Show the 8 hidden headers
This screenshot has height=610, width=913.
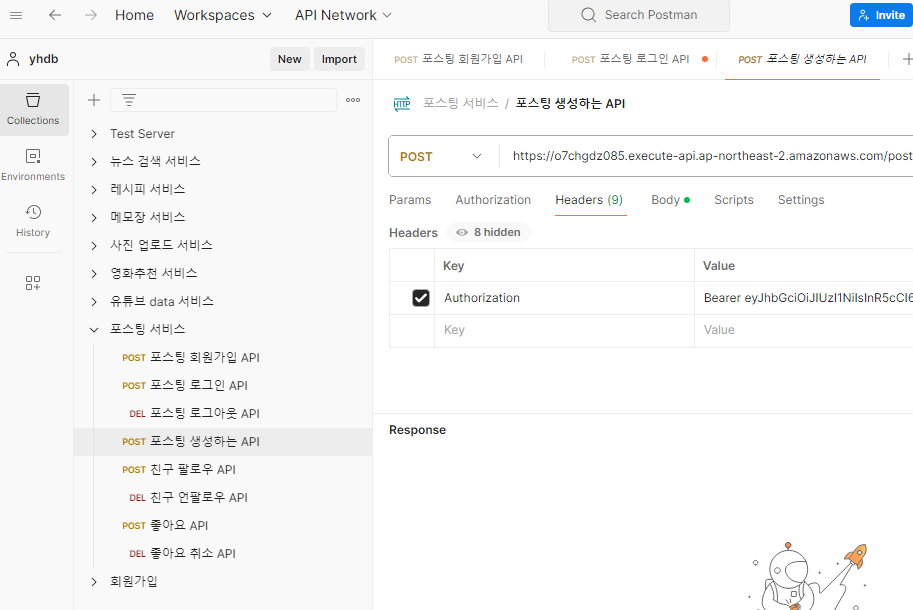489,232
